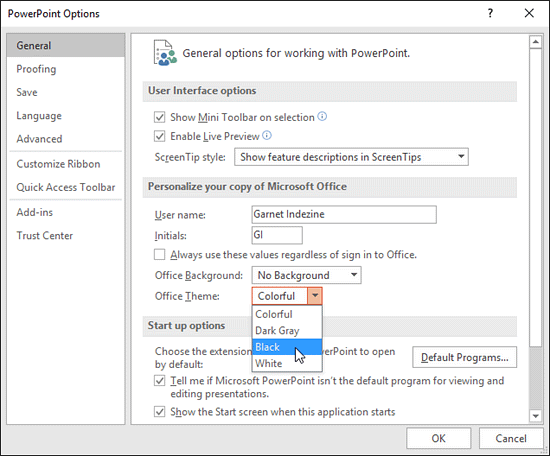The height and width of the screenshot is (456, 550).
Task: Toggle Tell me if PowerPoint isn't default program
Action: 160,381
